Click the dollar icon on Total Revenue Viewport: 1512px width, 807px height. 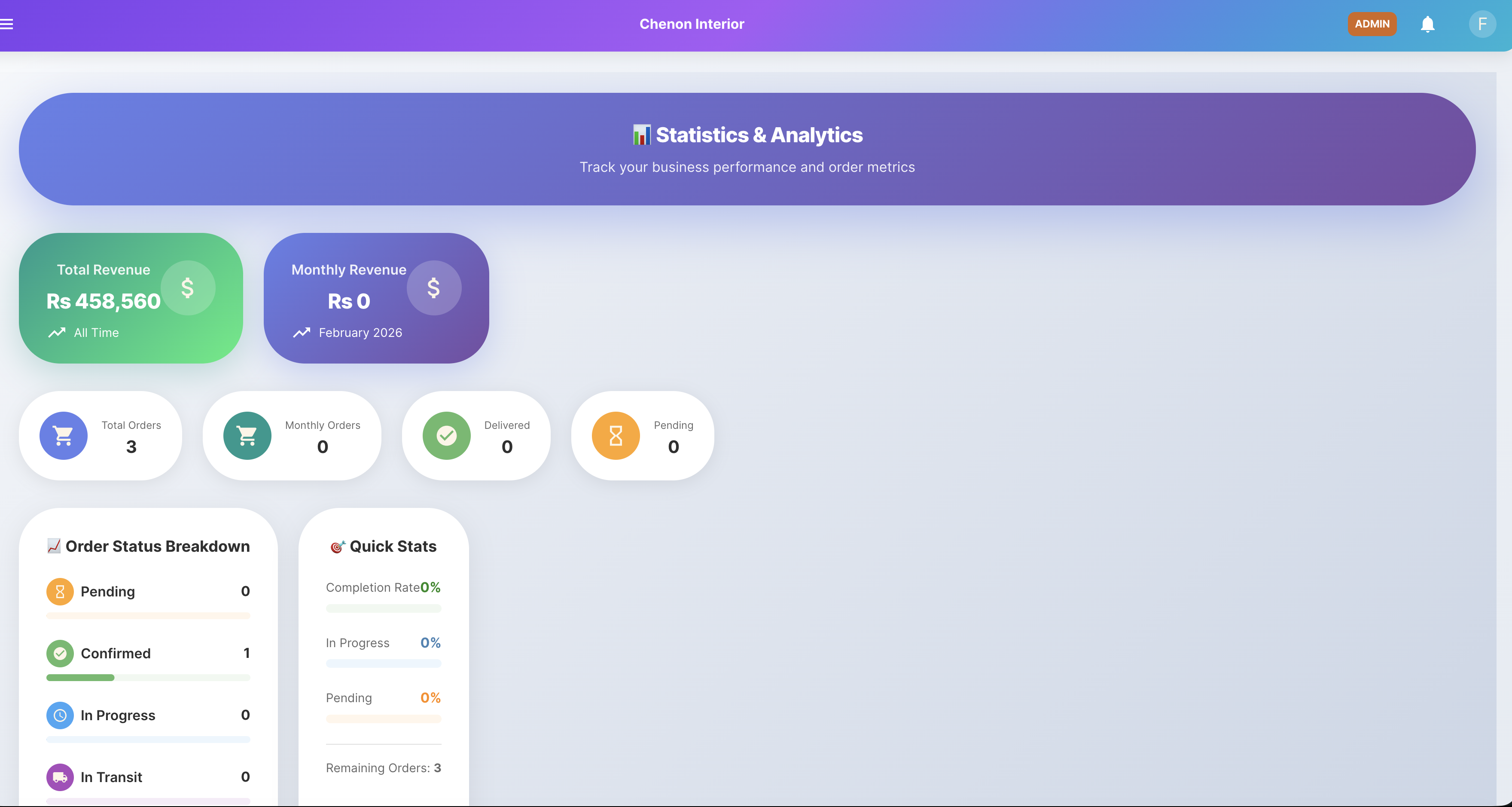(188, 288)
